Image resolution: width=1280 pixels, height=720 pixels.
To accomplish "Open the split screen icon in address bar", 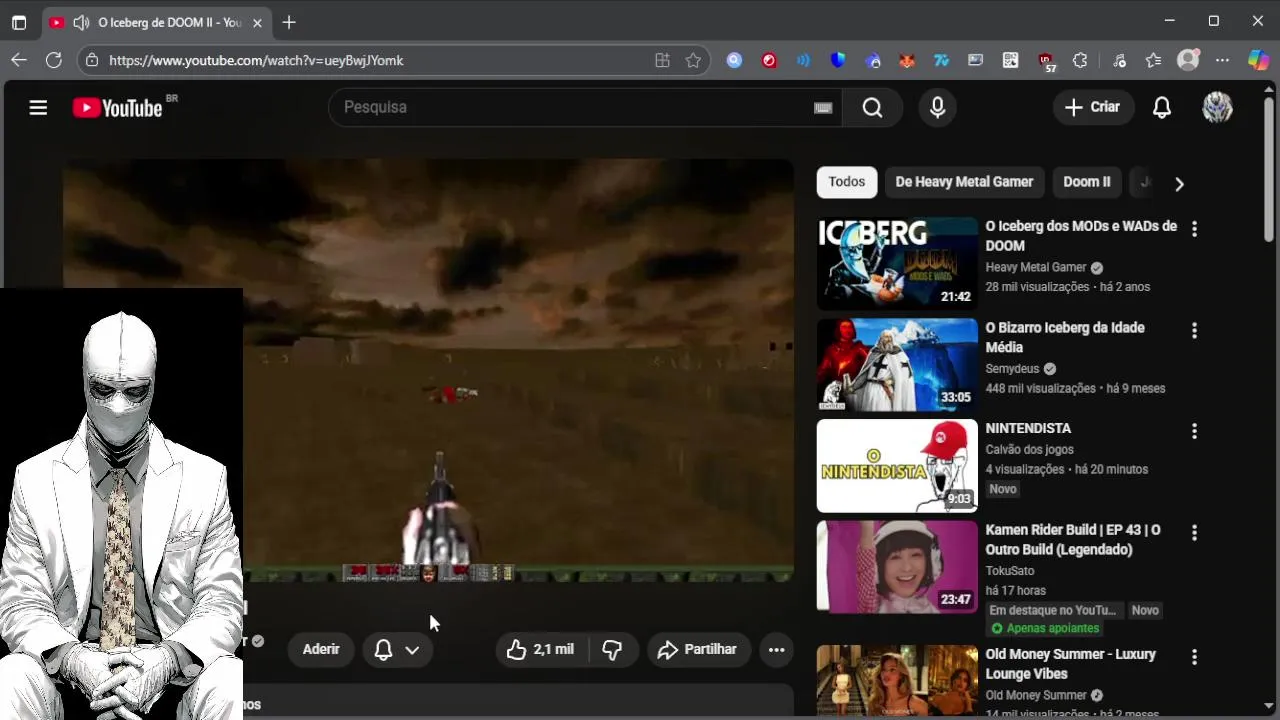I will click(662, 60).
